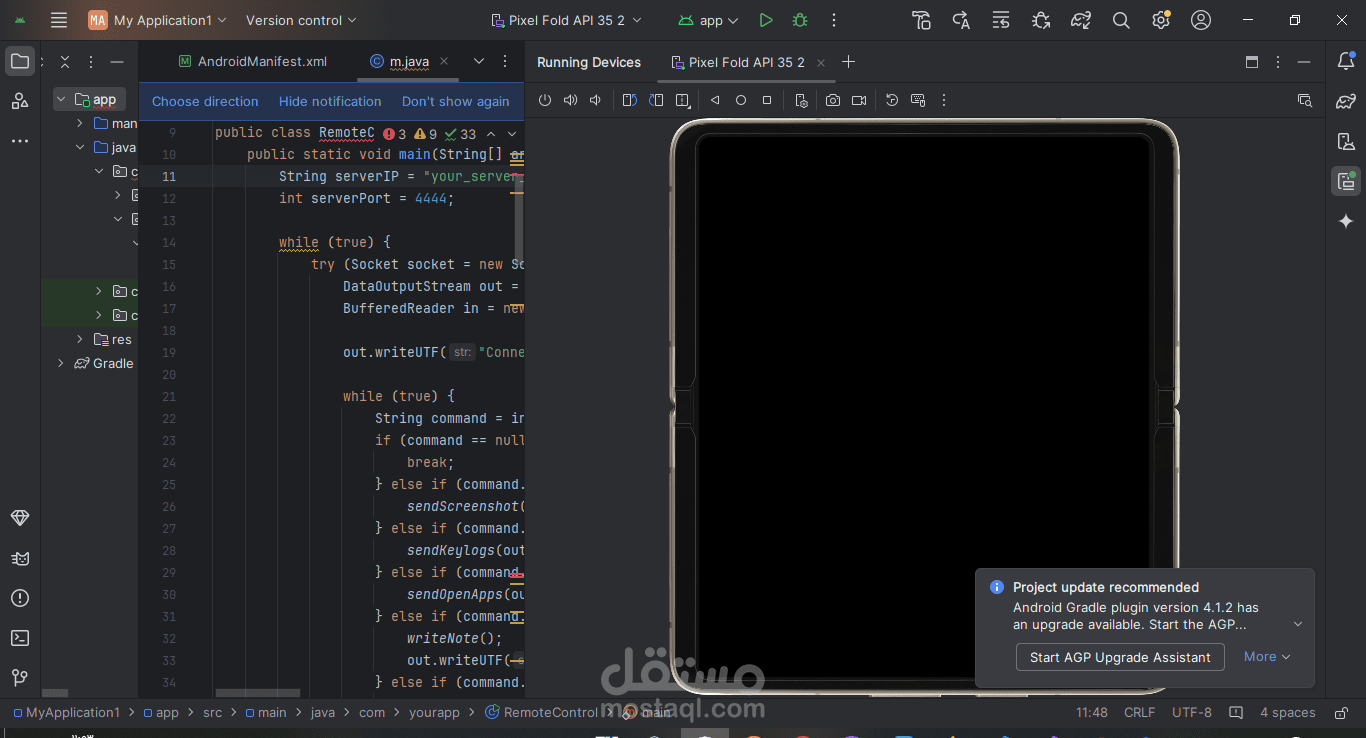Record emulator screen with video camera icon
This screenshot has height=738, width=1366.
(859, 100)
